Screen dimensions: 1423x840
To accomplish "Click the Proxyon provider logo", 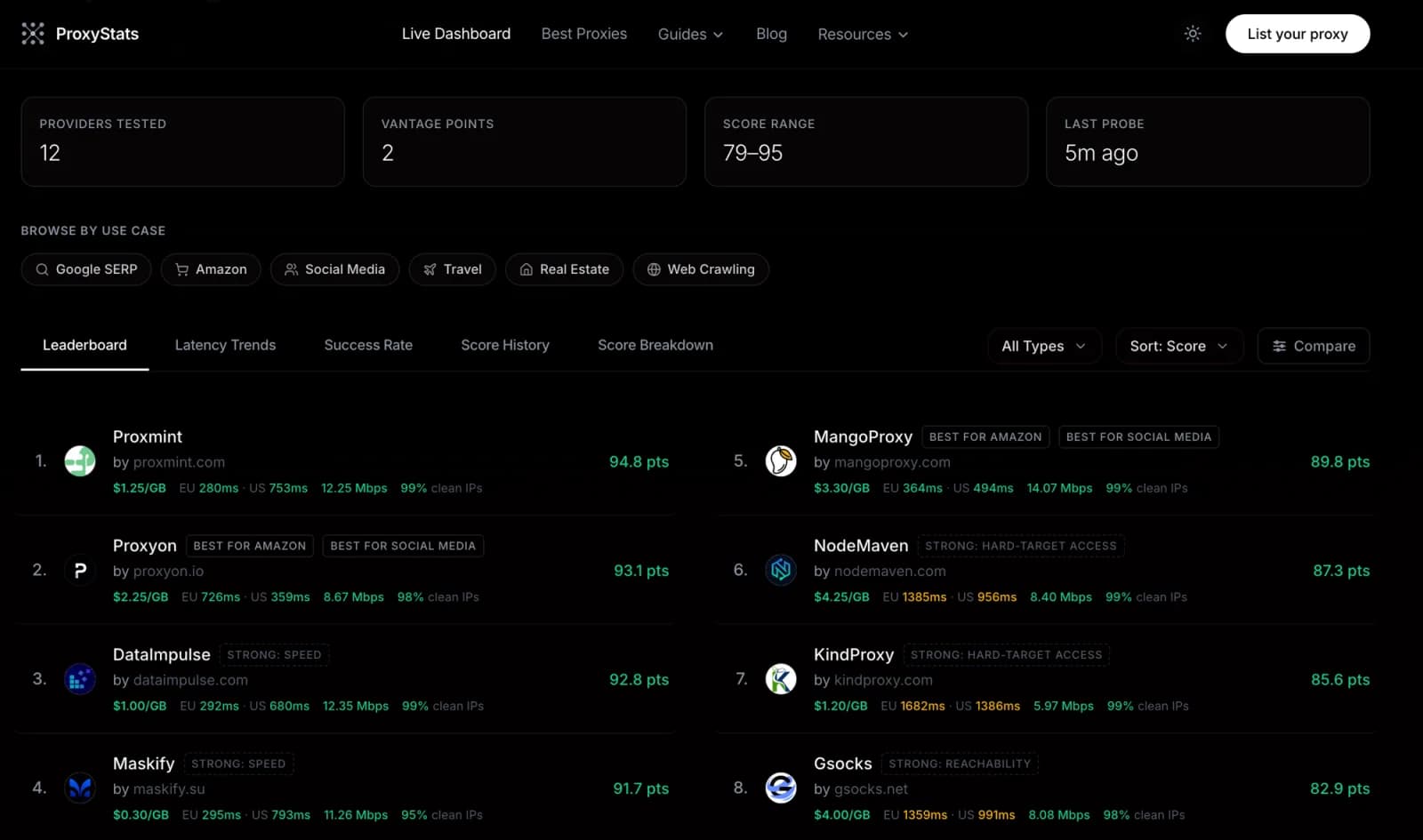I will tap(80, 571).
